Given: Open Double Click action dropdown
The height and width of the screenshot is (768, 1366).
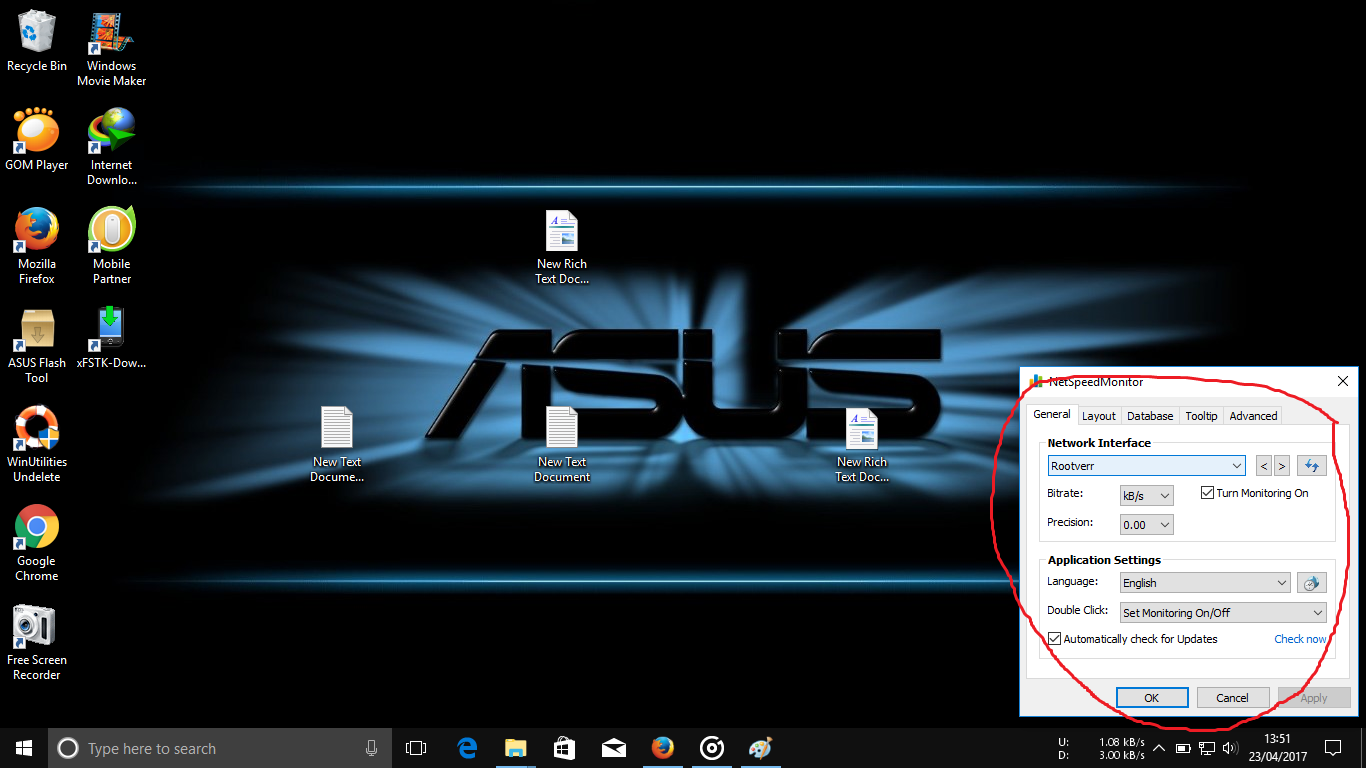Looking at the screenshot, I should click(1223, 613).
